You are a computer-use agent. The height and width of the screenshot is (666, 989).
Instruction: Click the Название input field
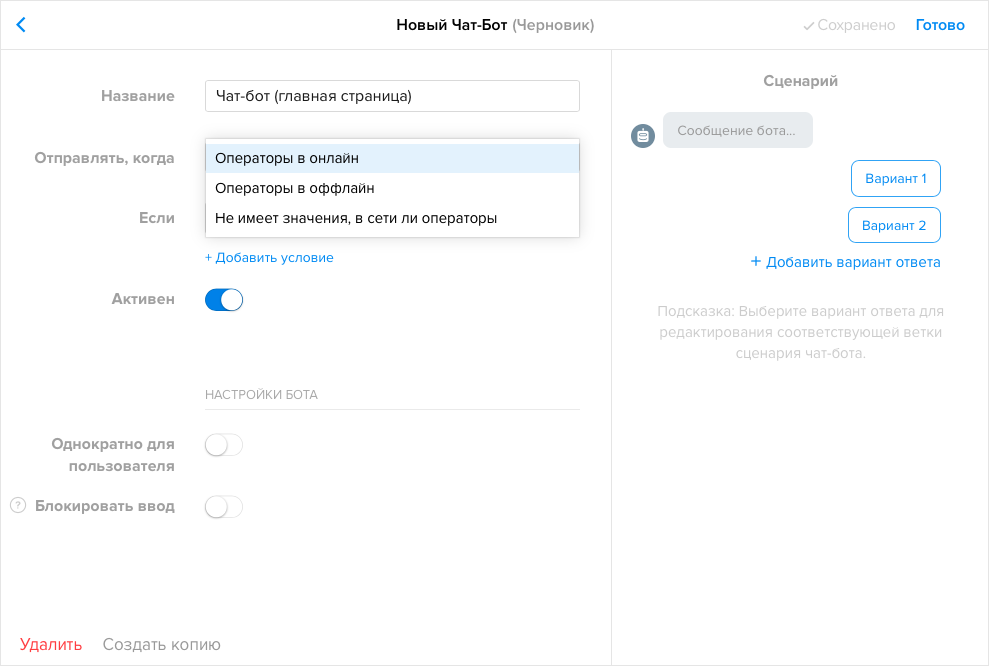392,95
